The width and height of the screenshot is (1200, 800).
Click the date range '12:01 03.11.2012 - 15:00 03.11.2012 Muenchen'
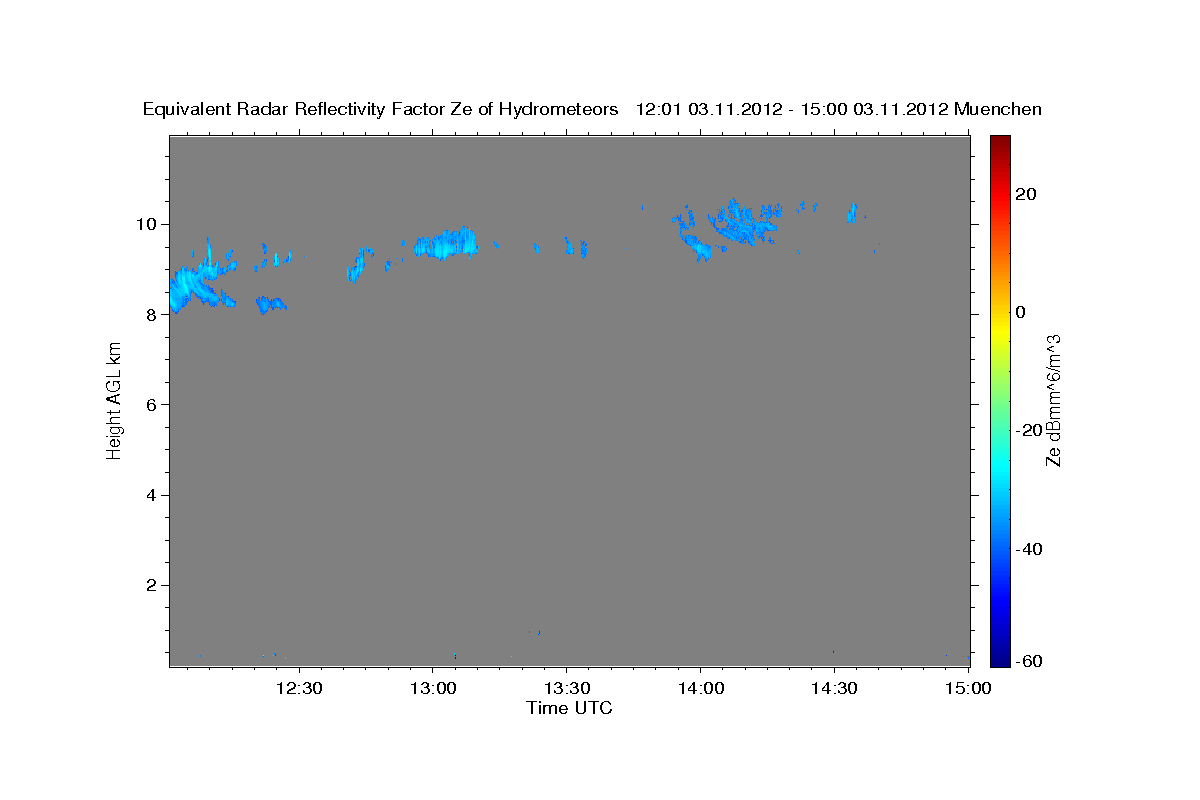[839, 109]
